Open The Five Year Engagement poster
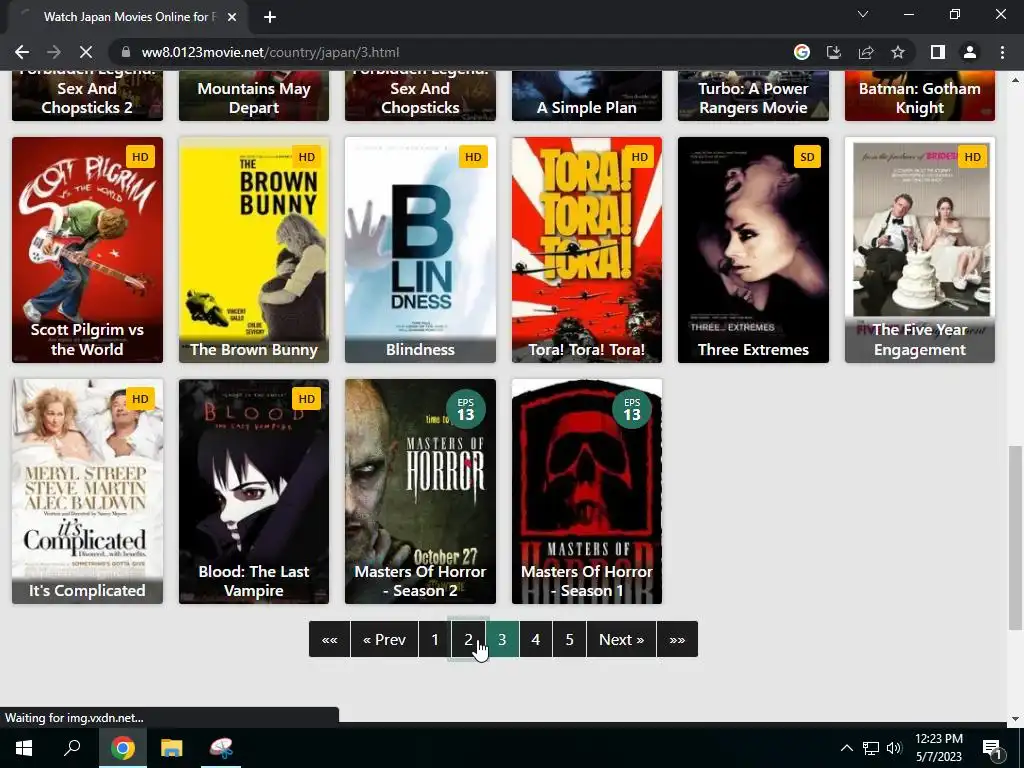1024x768 pixels. click(x=920, y=249)
